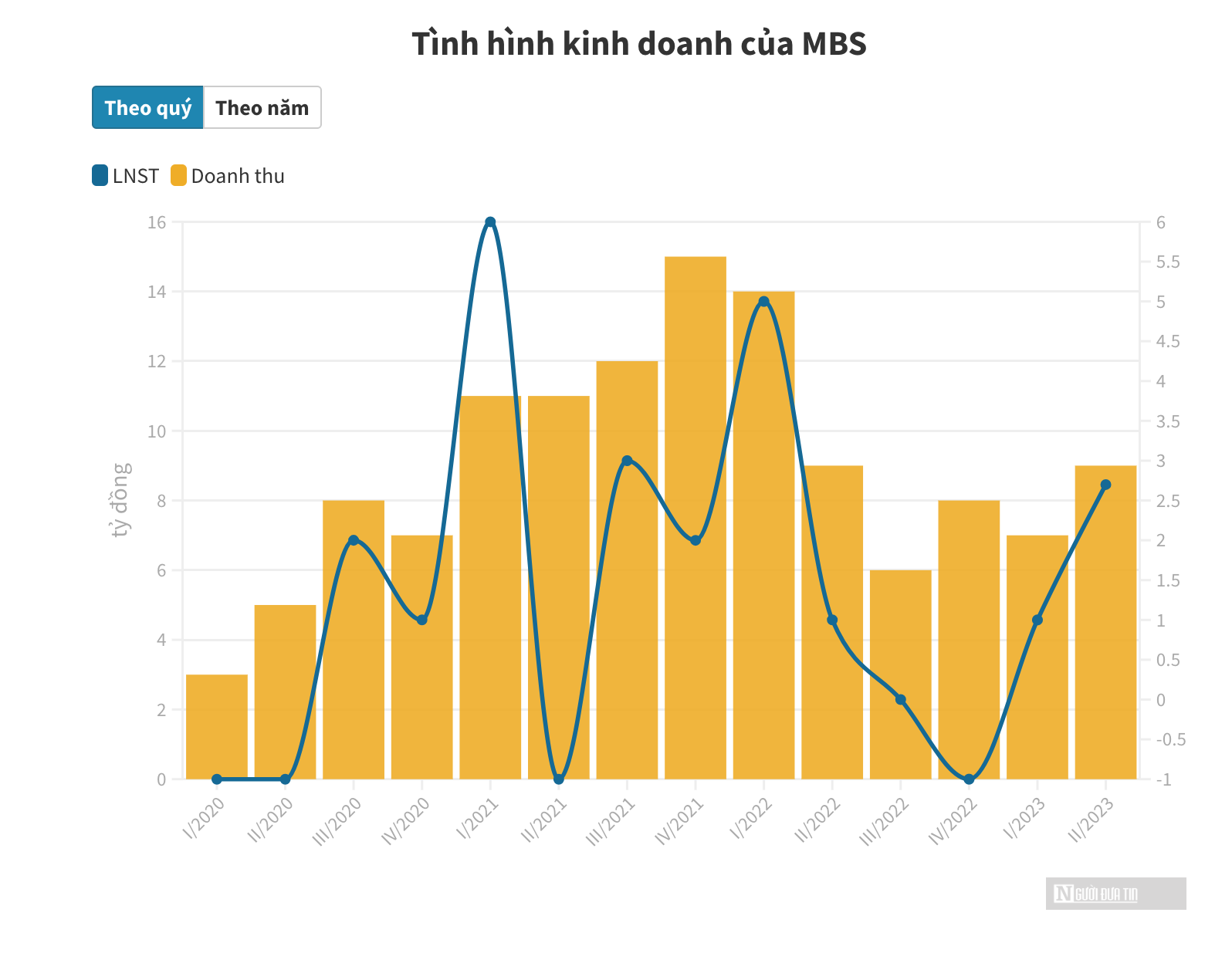
Task: Click the LNST point at I/2023
Action: coord(1037,620)
